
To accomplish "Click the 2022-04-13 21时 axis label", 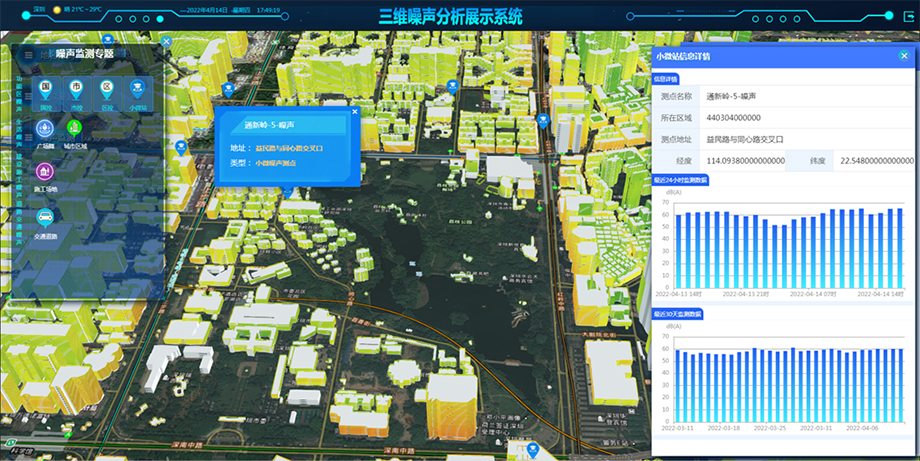I will [x=746, y=294].
